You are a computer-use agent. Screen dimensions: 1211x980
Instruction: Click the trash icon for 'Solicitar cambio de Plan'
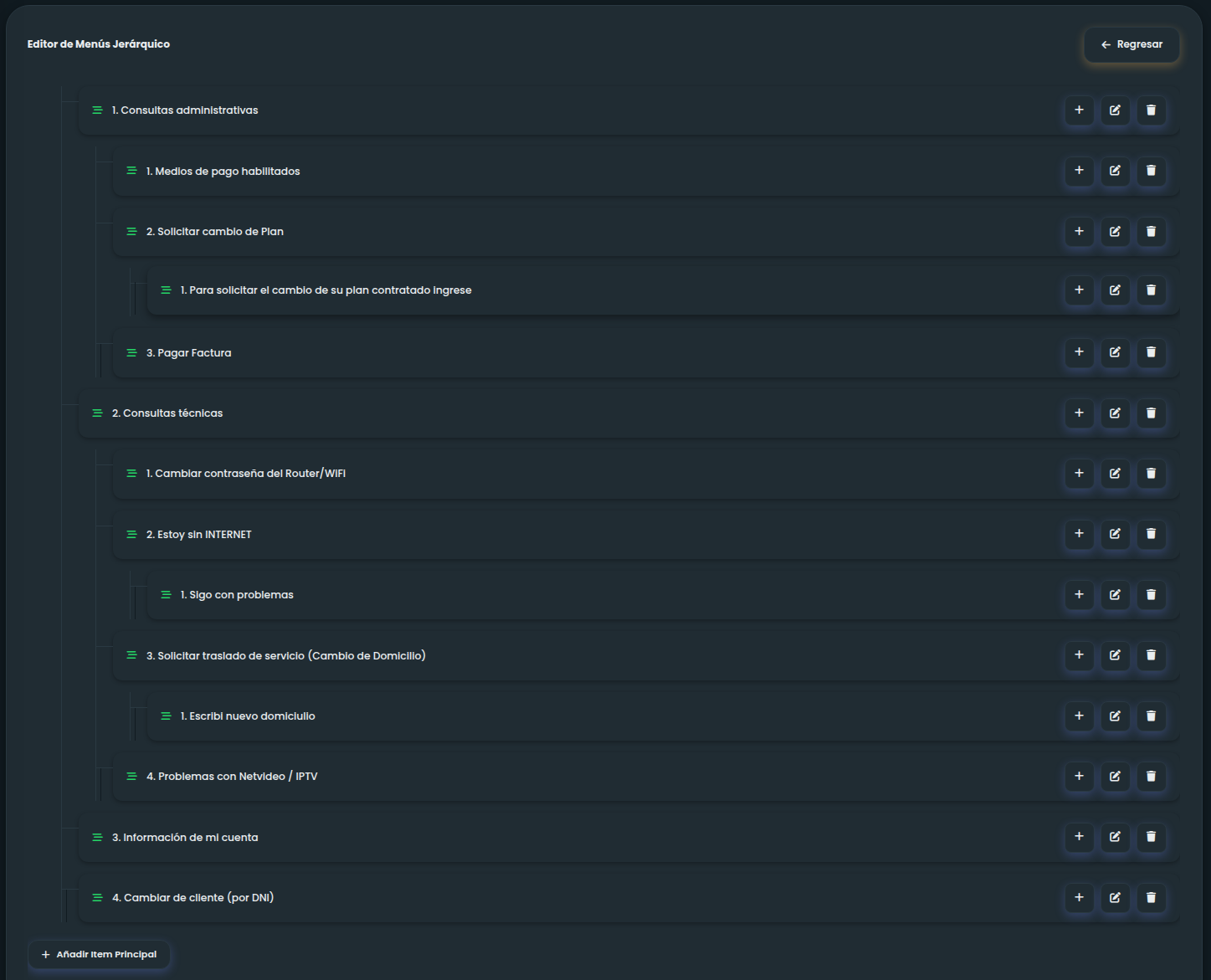[x=1151, y=232]
